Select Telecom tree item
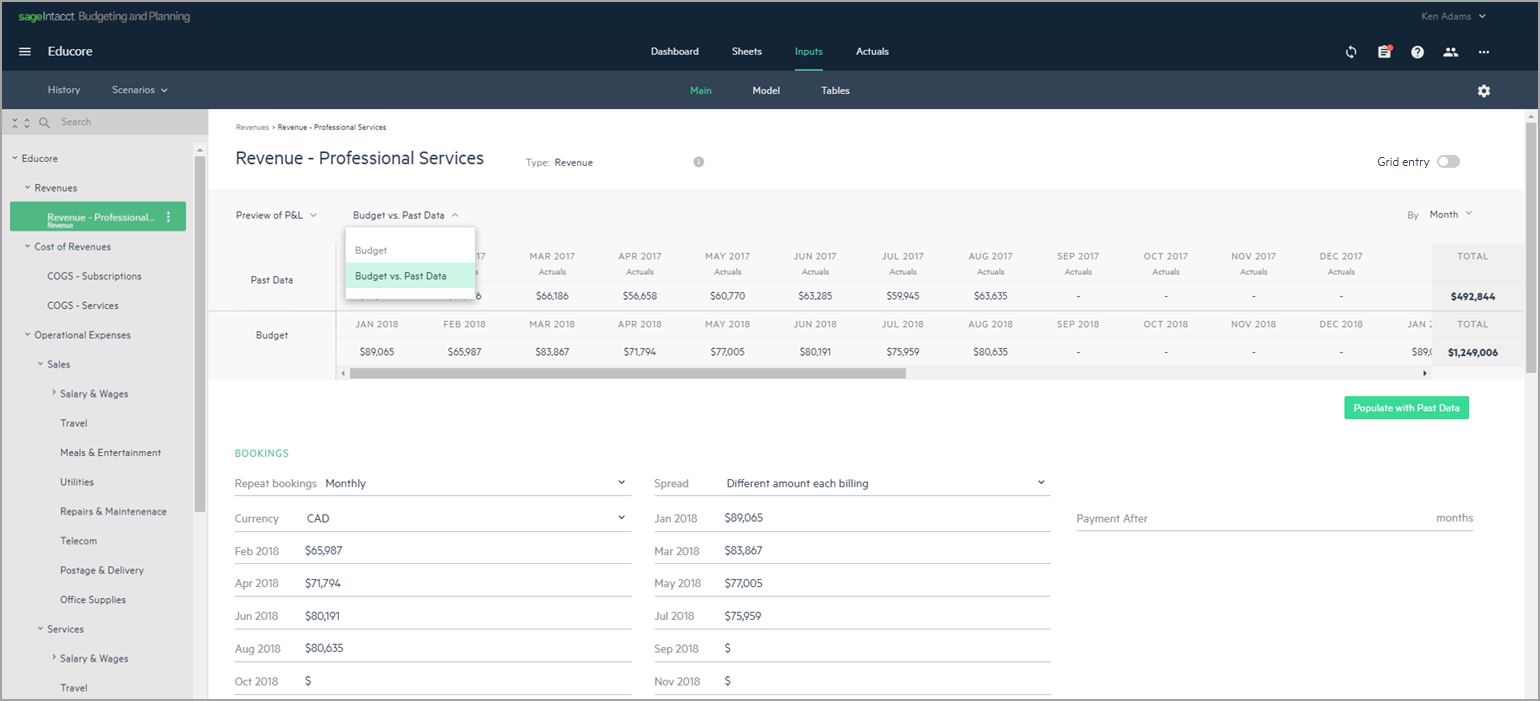This screenshot has height=701, width=1540. (x=78, y=541)
